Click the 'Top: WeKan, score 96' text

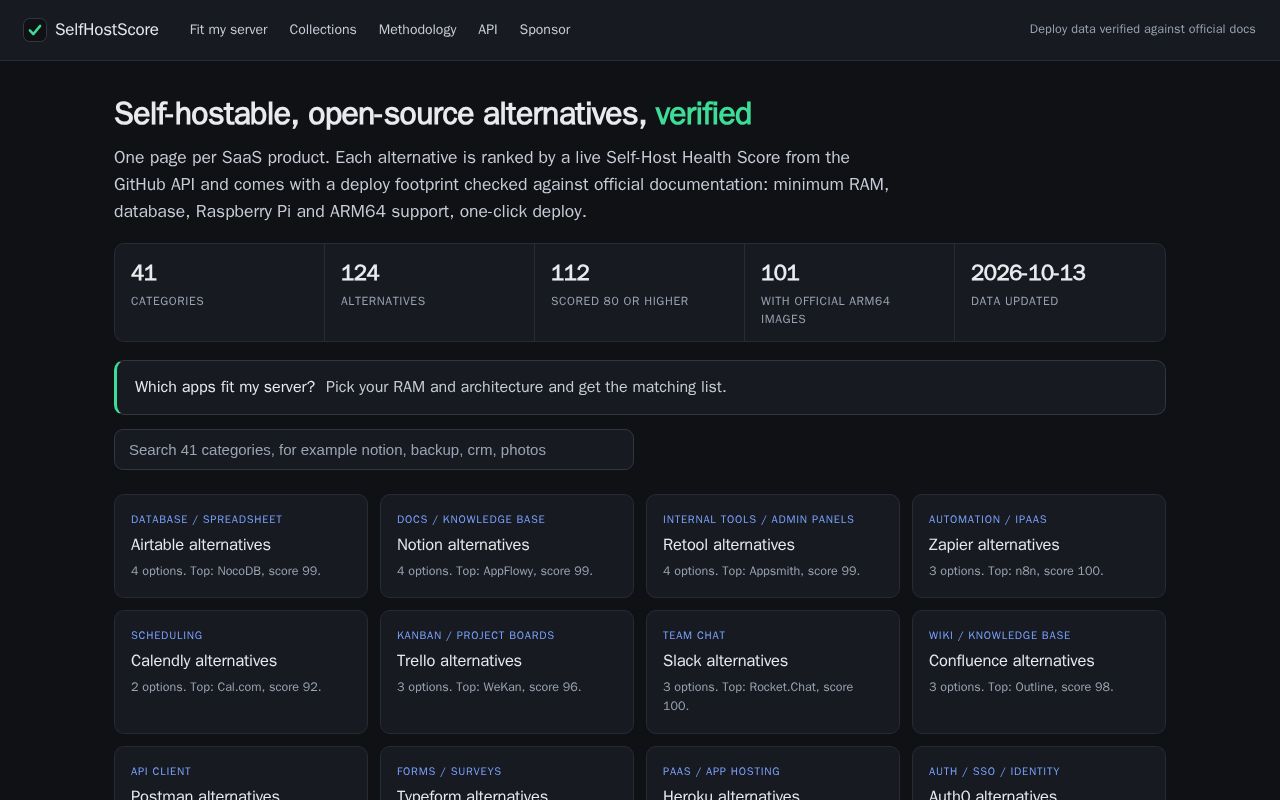coord(518,687)
